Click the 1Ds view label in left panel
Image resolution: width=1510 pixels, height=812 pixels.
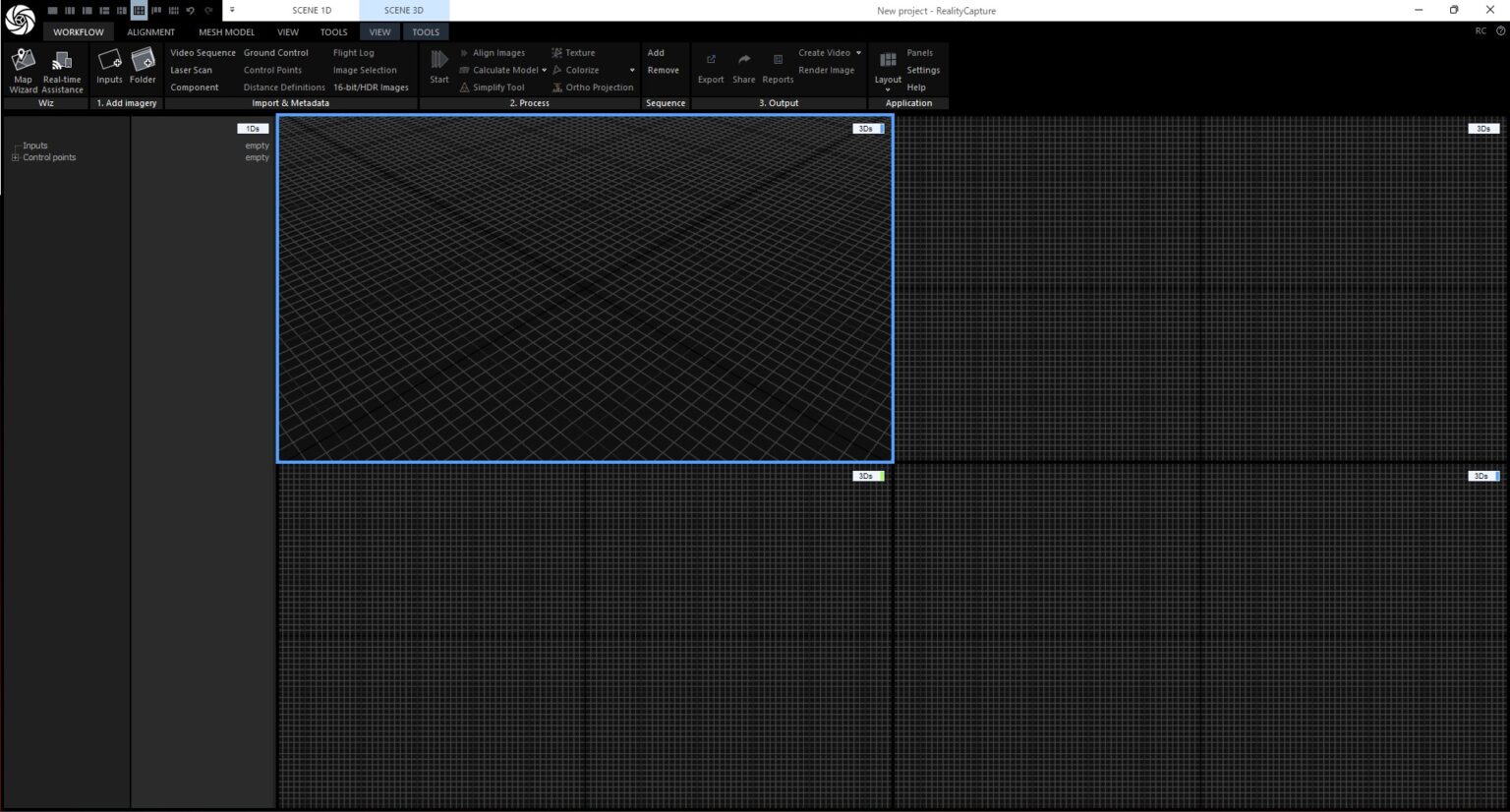pos(253,129)
